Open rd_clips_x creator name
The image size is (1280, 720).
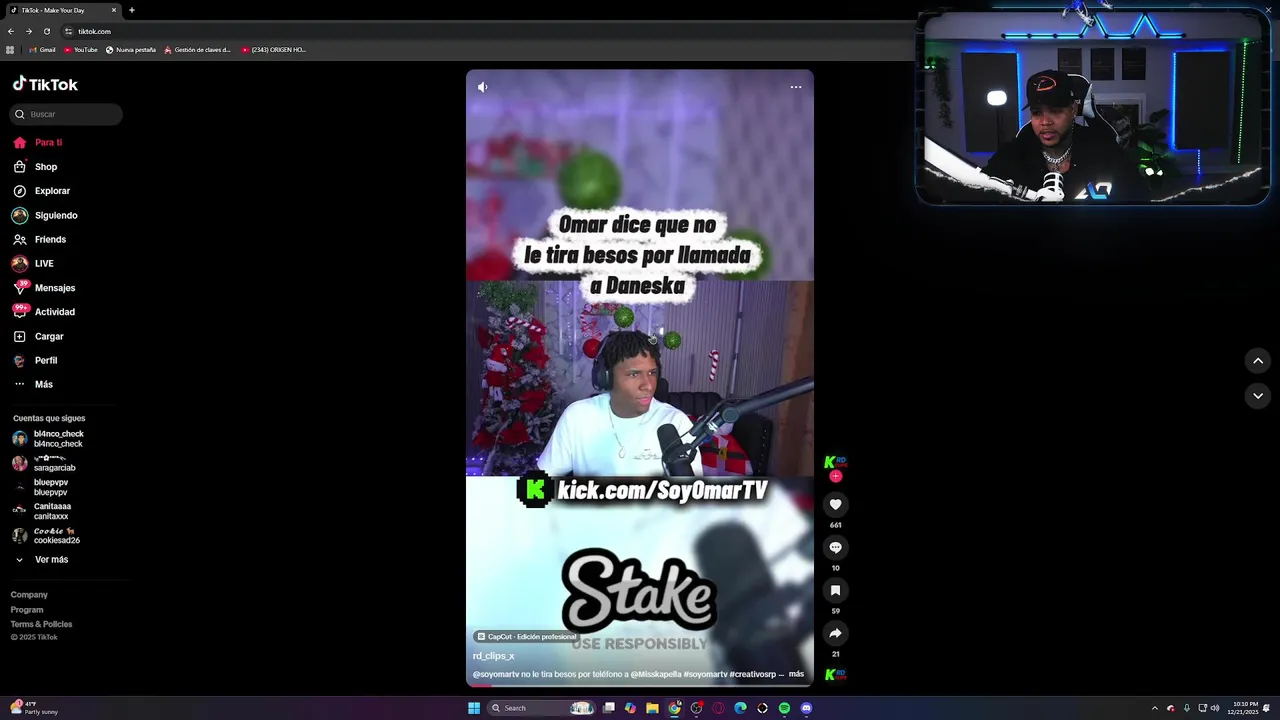(494, 656)
